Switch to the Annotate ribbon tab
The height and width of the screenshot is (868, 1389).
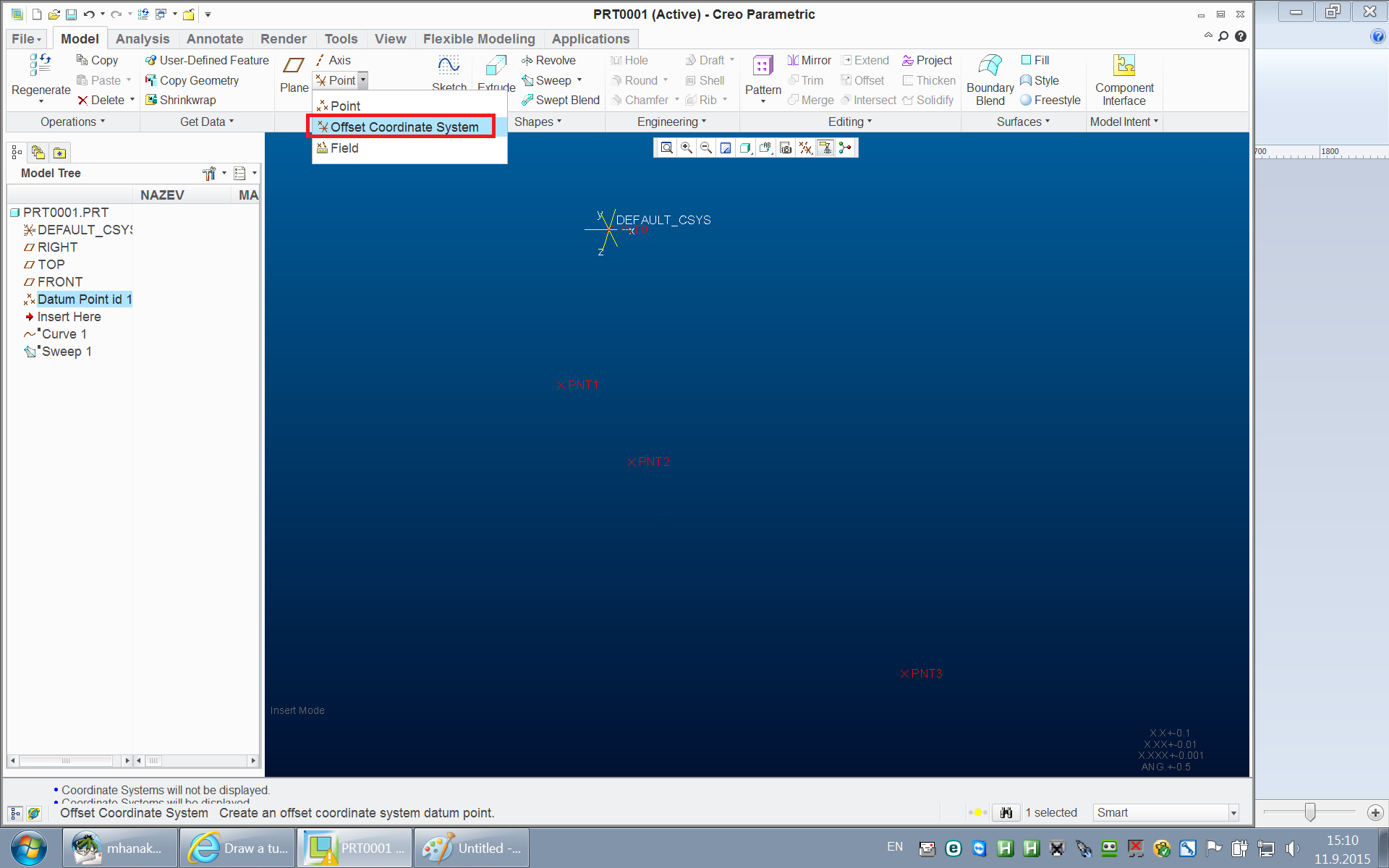215,39
